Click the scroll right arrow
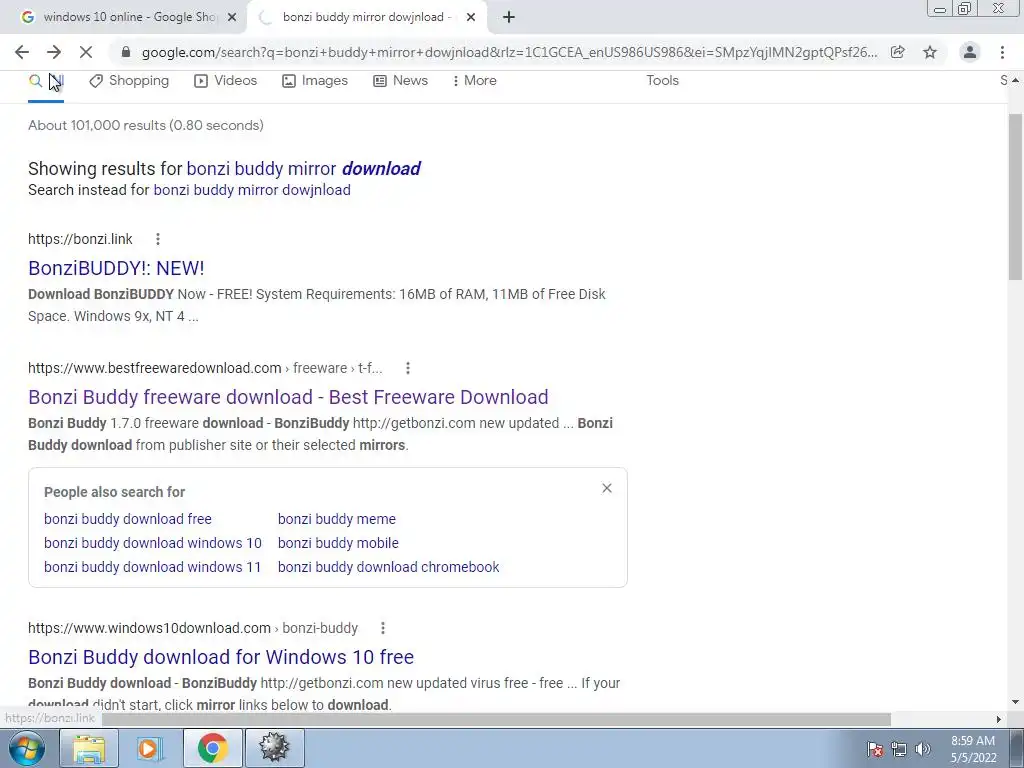 (x=999, y=719)
